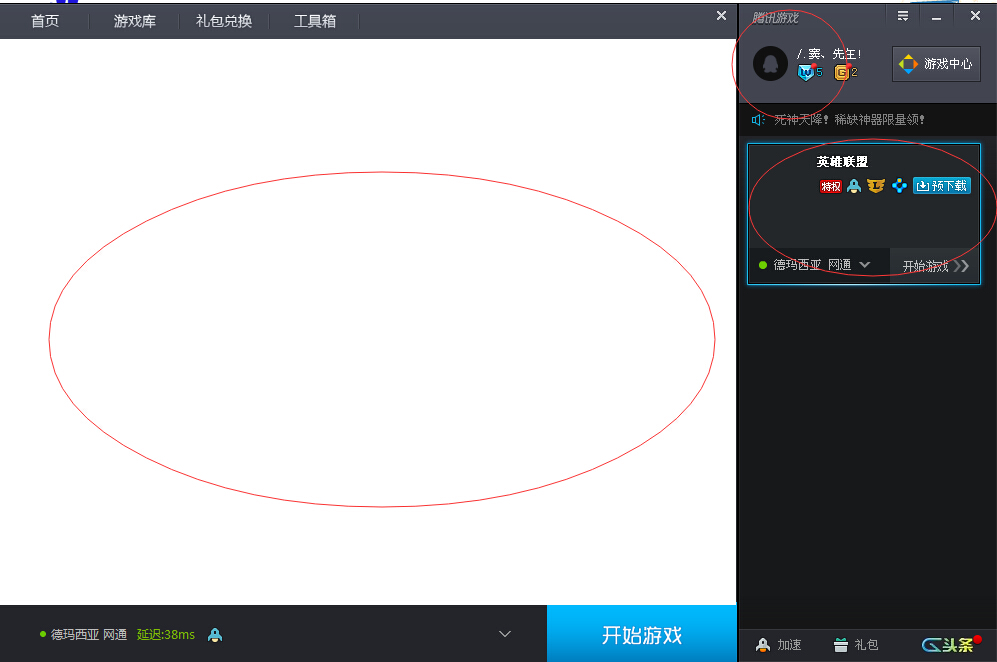Open the 头条 headlines icon

950,645
